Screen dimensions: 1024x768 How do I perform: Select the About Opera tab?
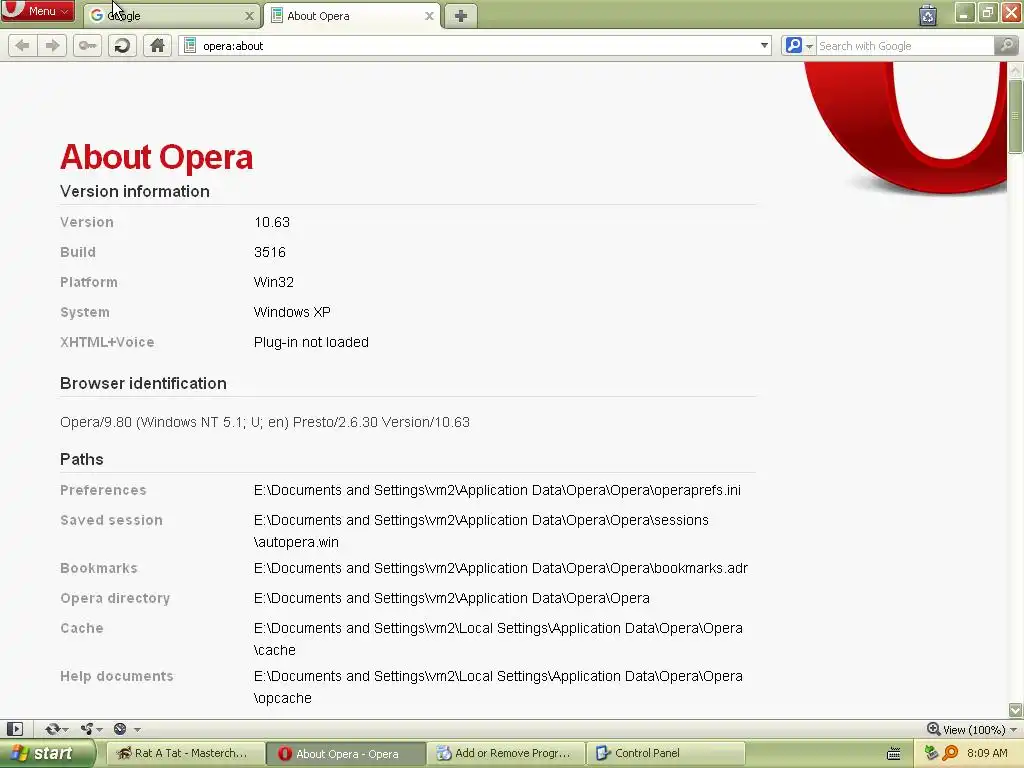351,16
